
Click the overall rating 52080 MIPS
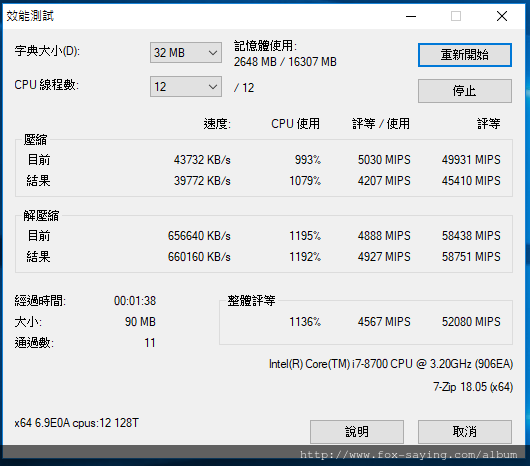(x=471, y=322)
